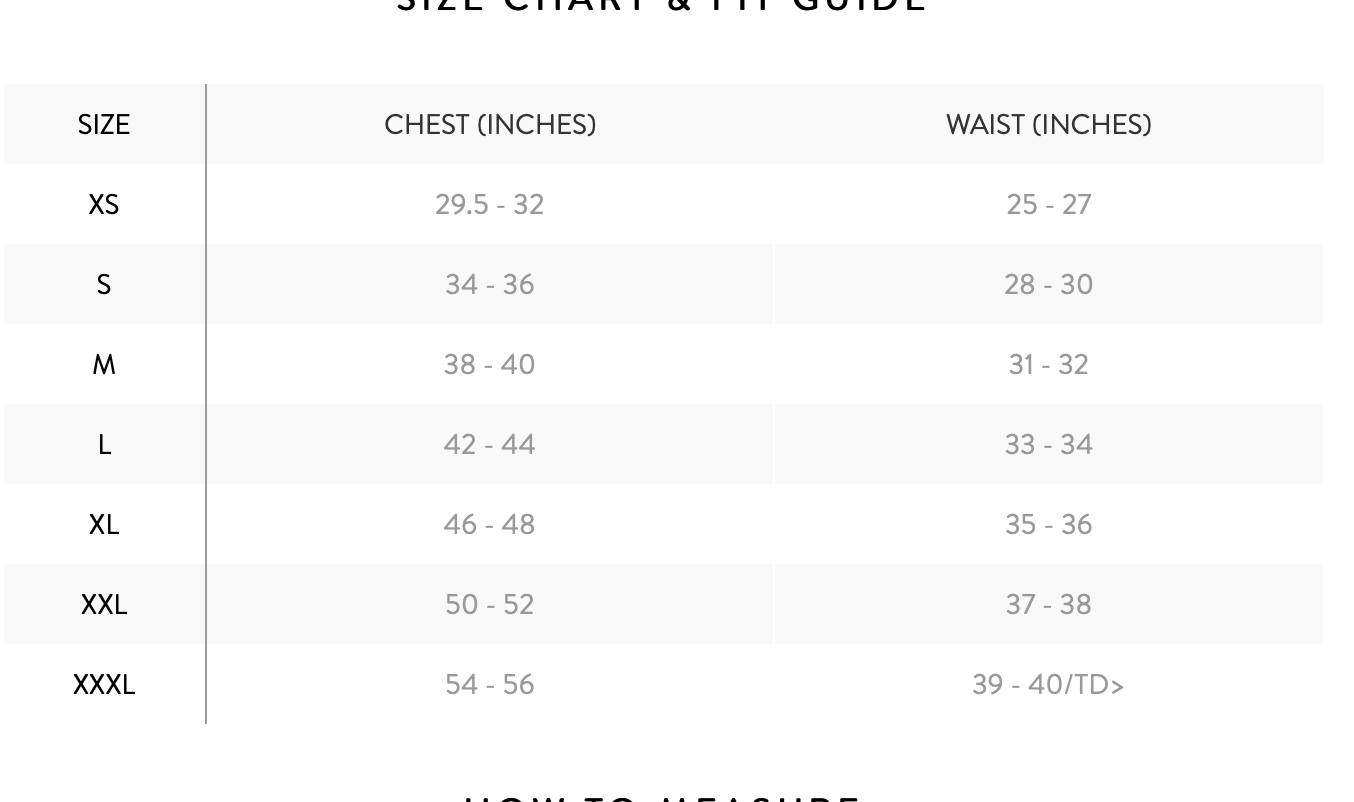Select the 34 - 36 chest value

click(490, 285)
